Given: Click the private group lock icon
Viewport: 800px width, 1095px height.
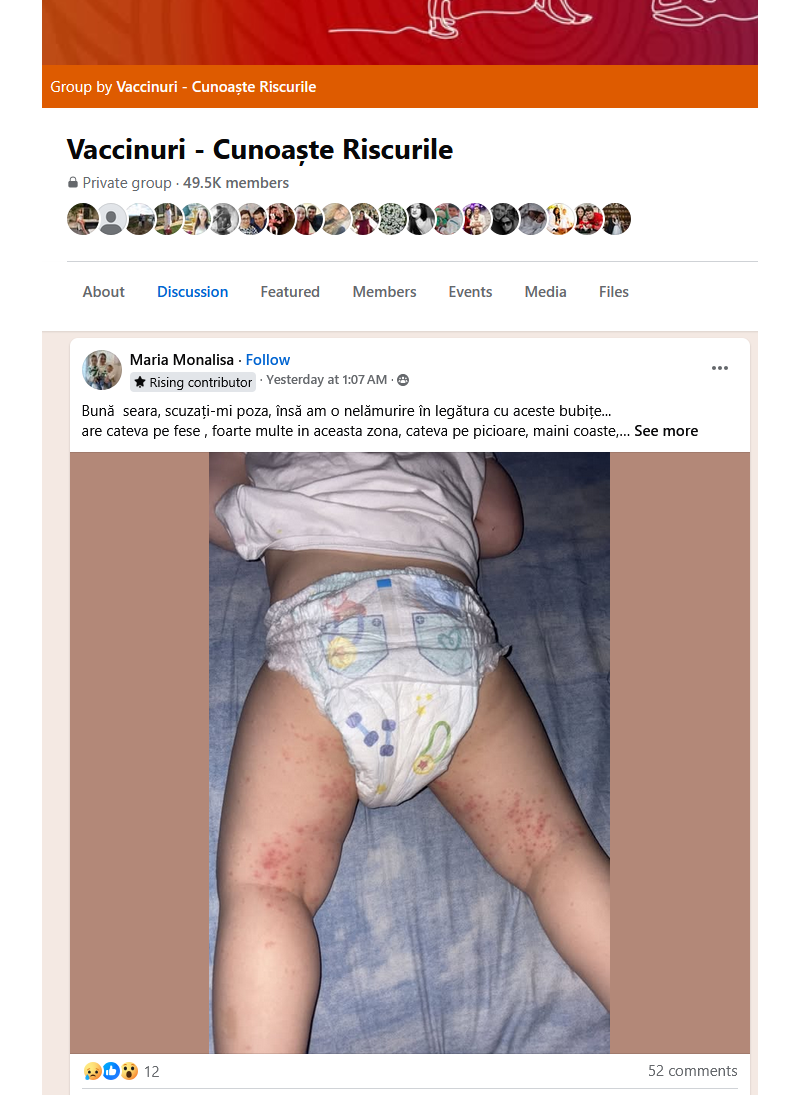Looking at the screenshot, I should [x=73, y=183].
